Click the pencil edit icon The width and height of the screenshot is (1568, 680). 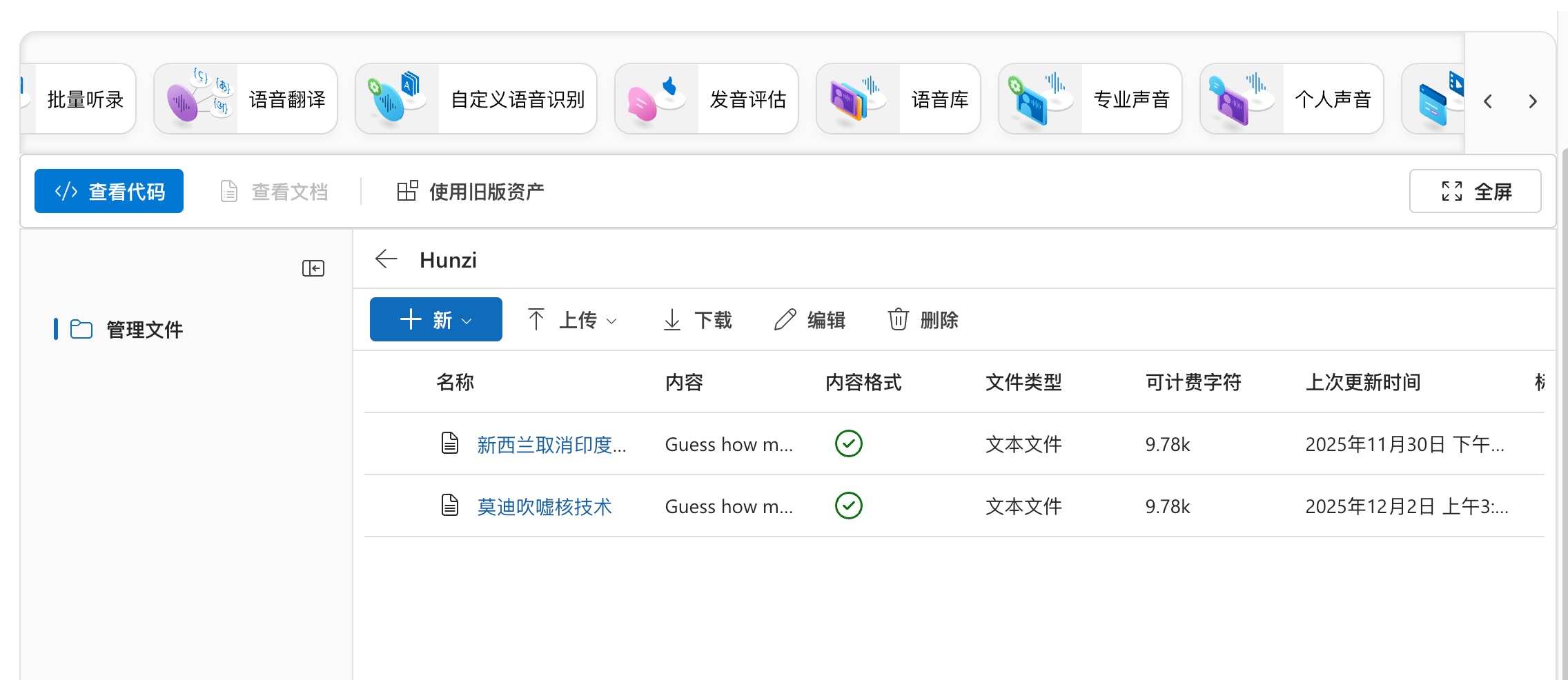coord(785,319)
